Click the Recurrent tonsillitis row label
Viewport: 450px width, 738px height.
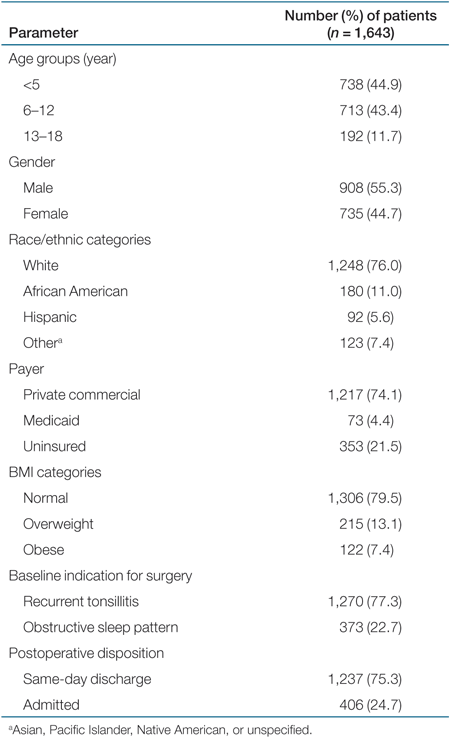point(81,602)
